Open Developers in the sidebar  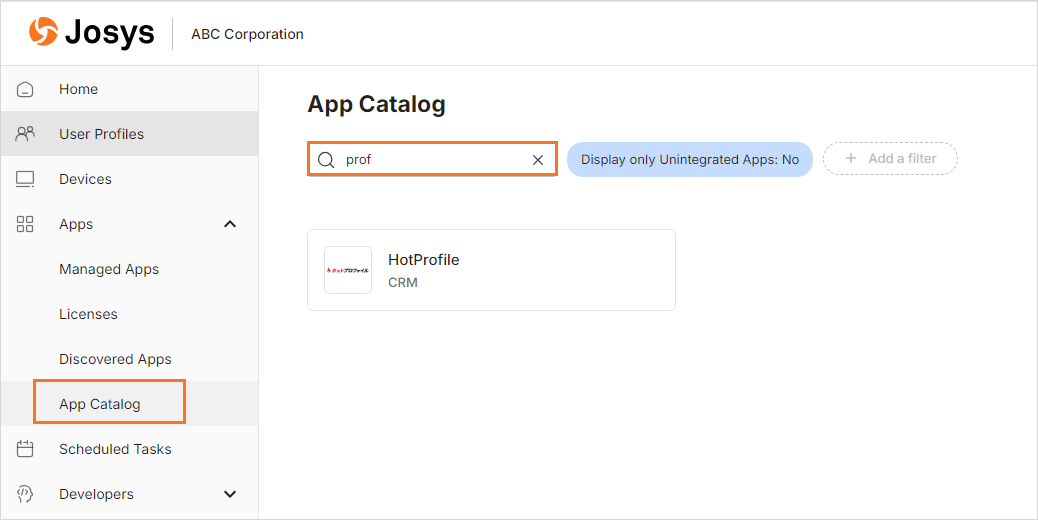tap(130, 494)
